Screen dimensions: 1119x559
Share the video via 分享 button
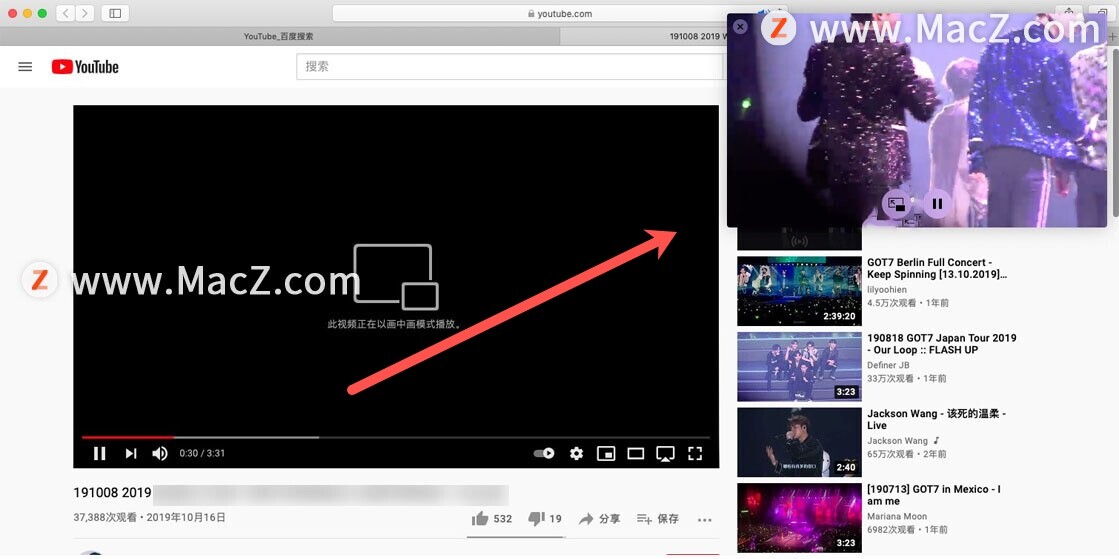[x=599, y=519]
